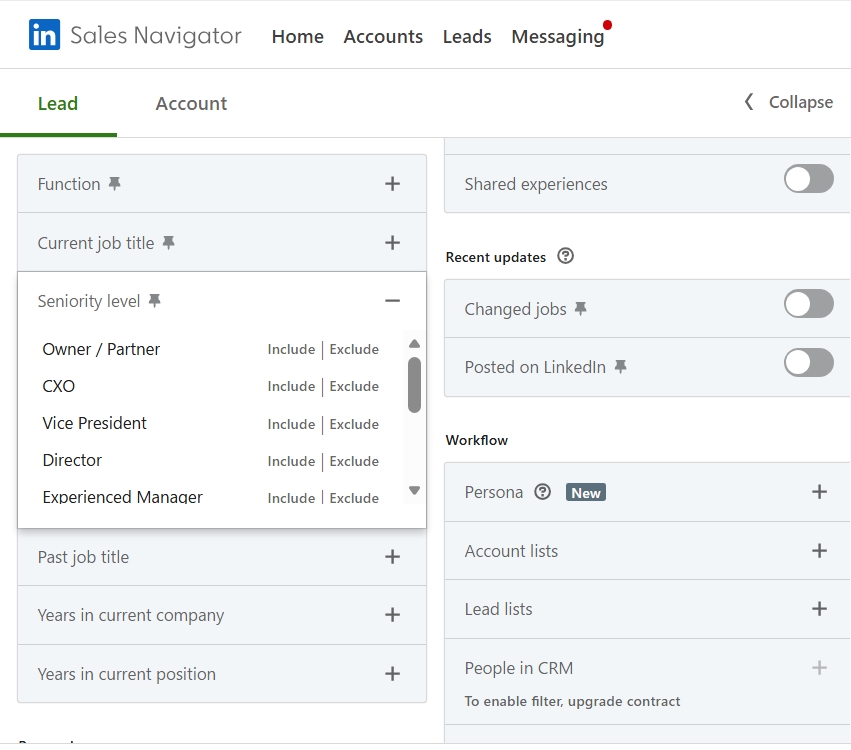Expand the Function filter
Screen dimensions: 851x750
click(x=392, y=184)
